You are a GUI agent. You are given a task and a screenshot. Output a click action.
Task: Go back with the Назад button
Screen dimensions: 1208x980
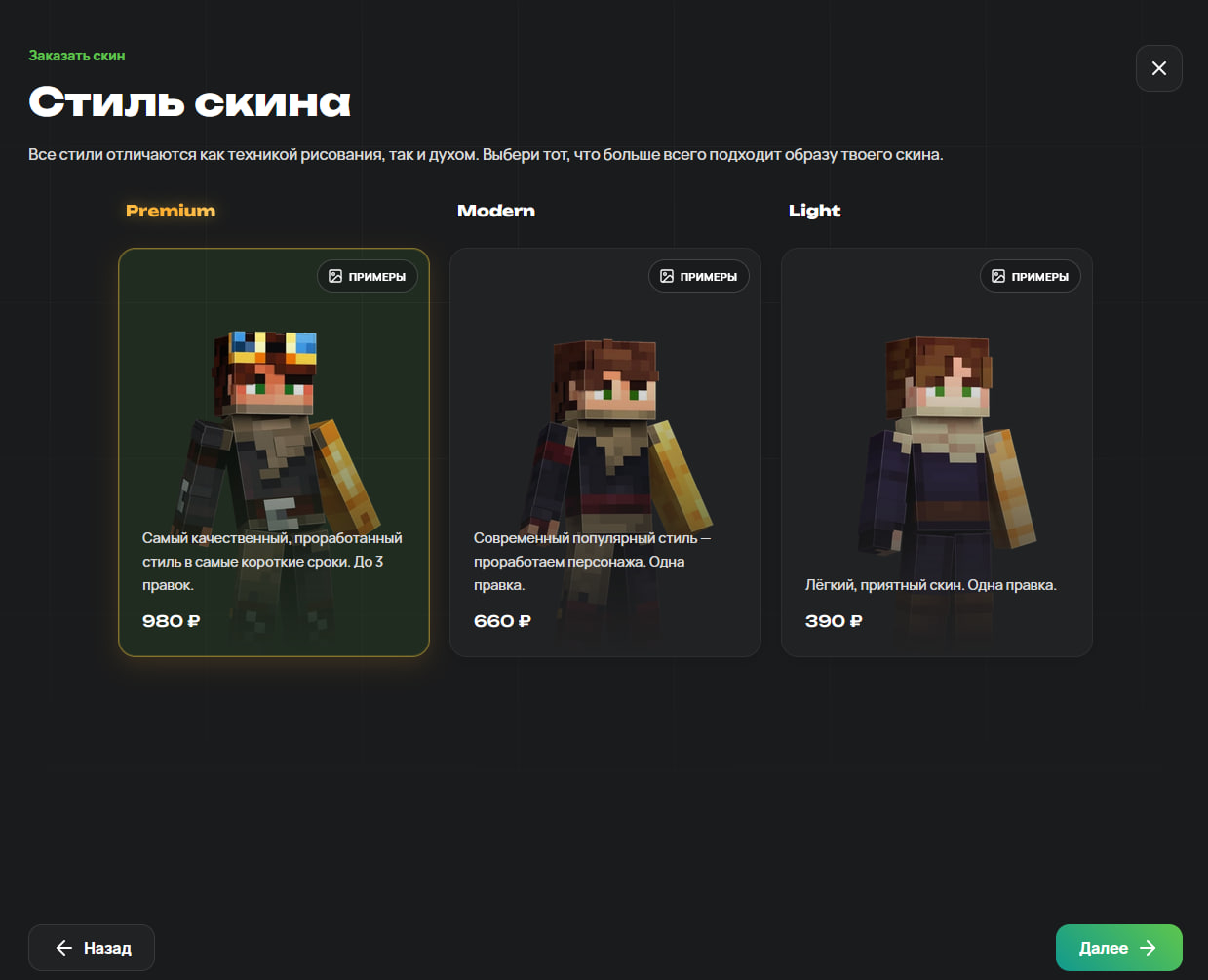pyautogui.click(x=92, y=948)
